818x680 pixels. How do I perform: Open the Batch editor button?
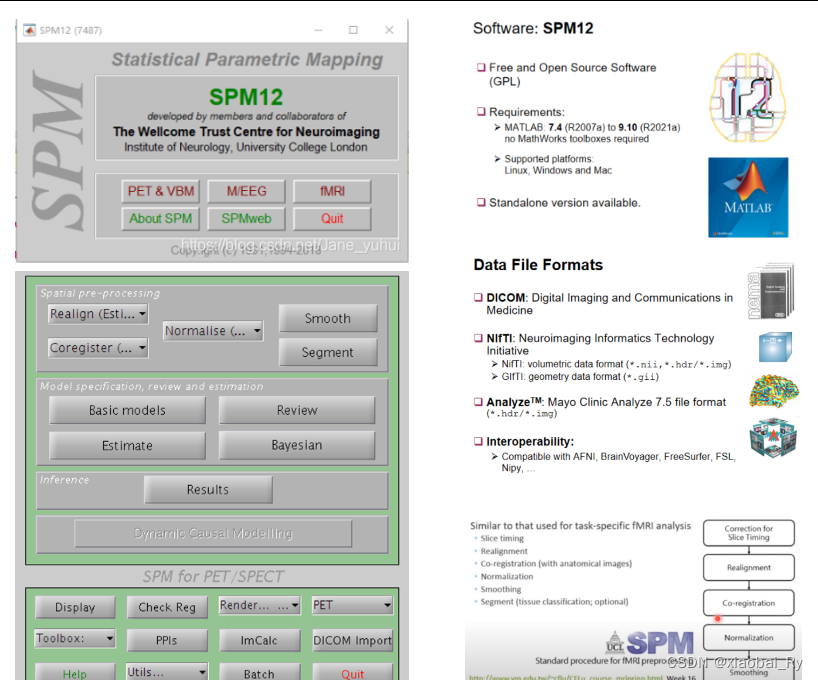click(x=259, y=673)
